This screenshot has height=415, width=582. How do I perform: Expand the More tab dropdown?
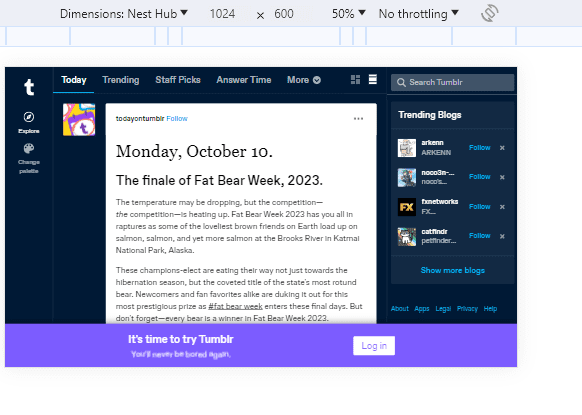tap(304, 80)
